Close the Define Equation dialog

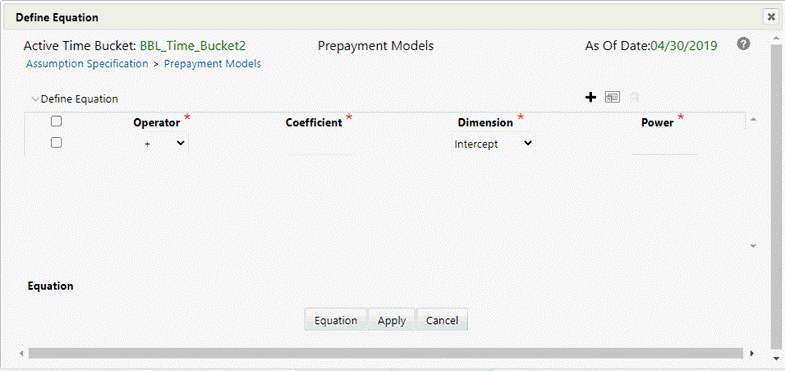770,17
